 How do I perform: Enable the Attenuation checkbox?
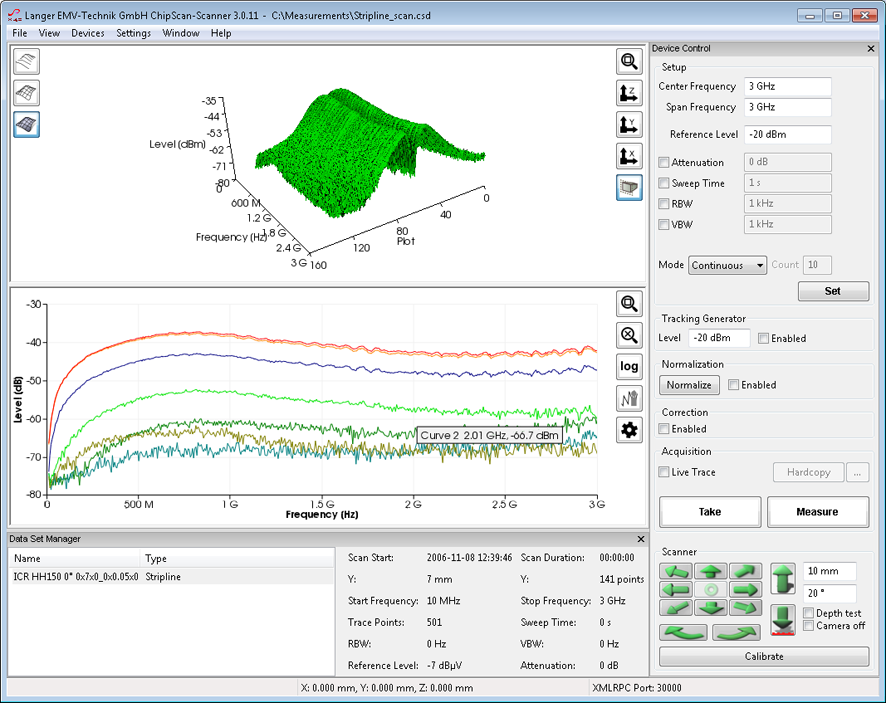coord(665,162)
